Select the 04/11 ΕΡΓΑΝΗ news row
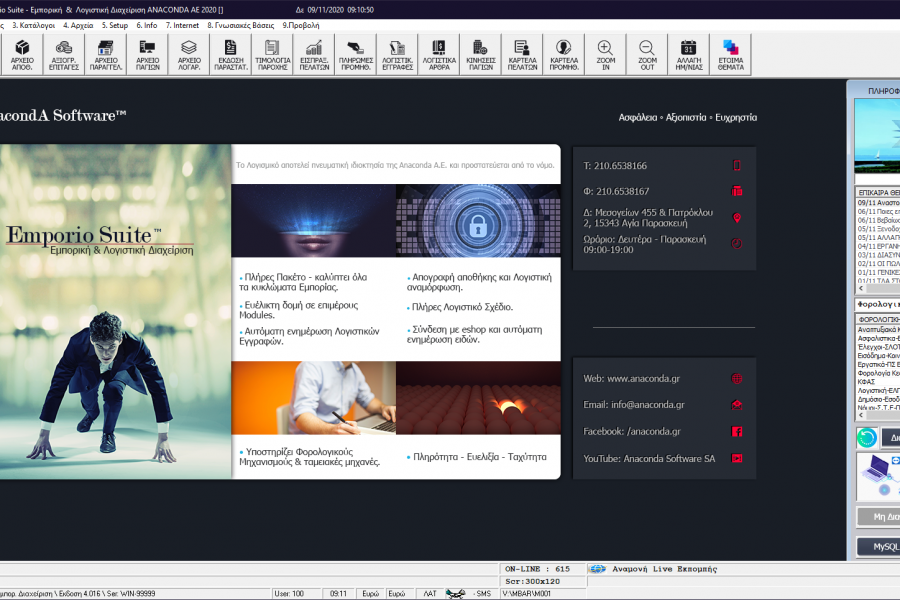Image resolution: width=900 pixels, height=600 pixels. (878, 246)
